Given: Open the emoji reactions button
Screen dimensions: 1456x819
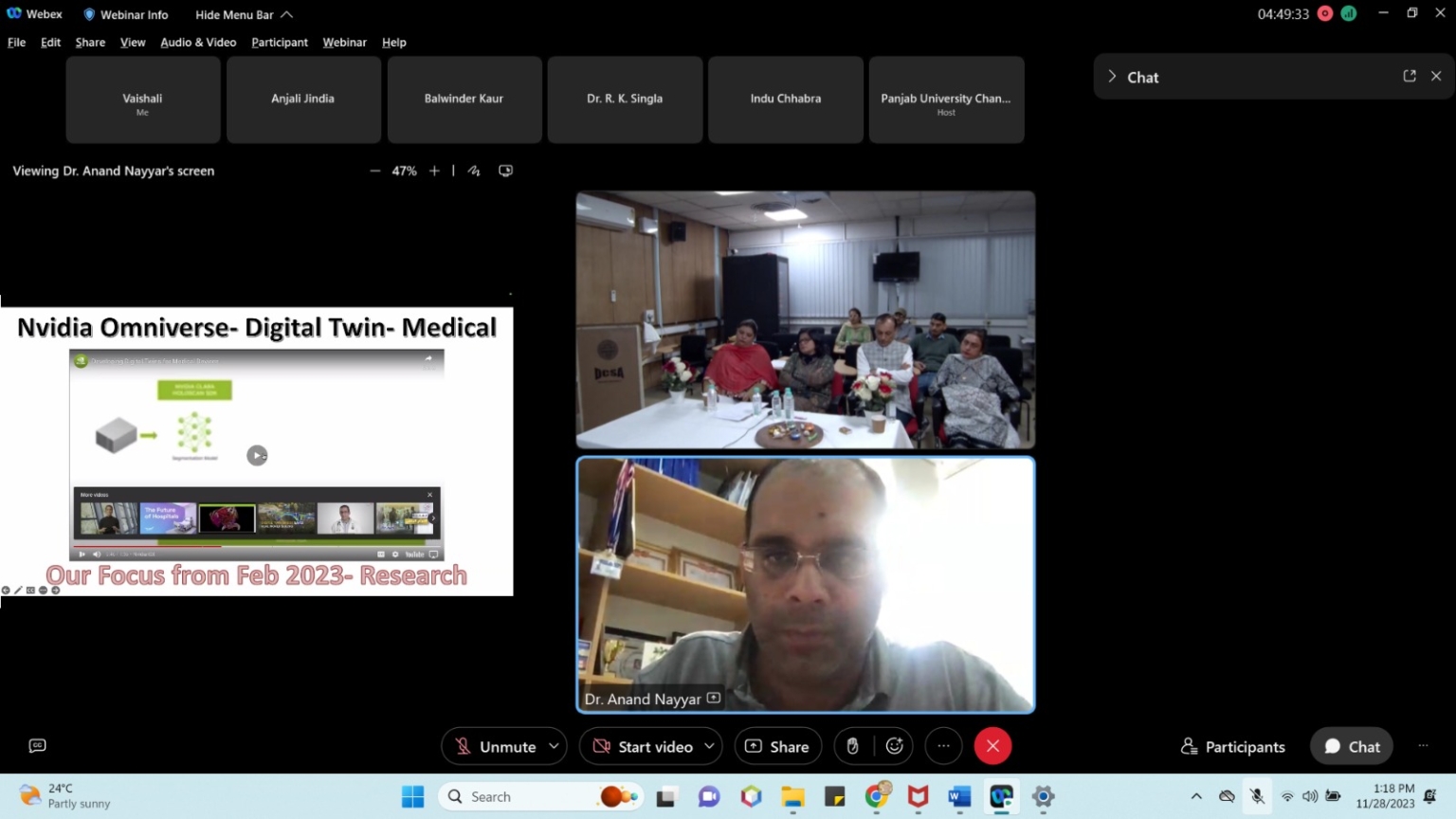Looking at the screenshot, I should click(894, 747).
